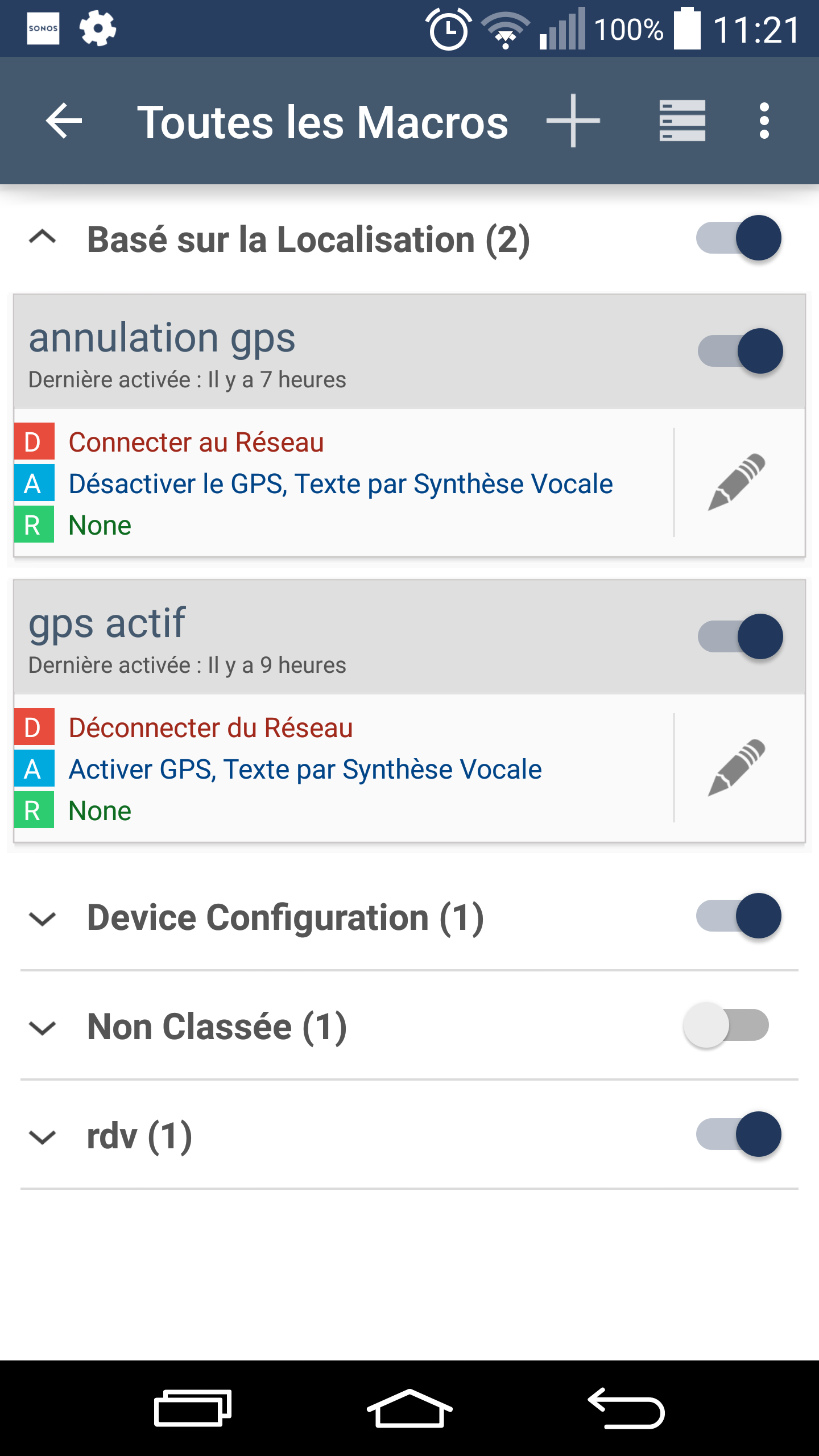This screenshot has width=819, height=1456.
Task: Tap the back arrow in header
Action: tap(64, 121)
